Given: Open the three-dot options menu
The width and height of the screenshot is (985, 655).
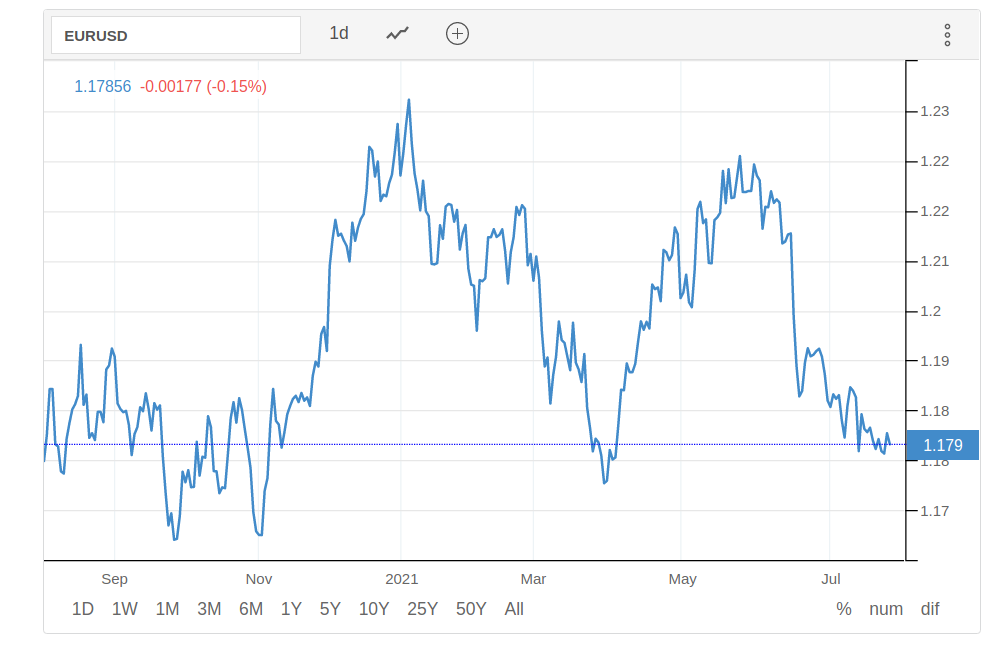Looking at the screenshot, I should 947,35.
